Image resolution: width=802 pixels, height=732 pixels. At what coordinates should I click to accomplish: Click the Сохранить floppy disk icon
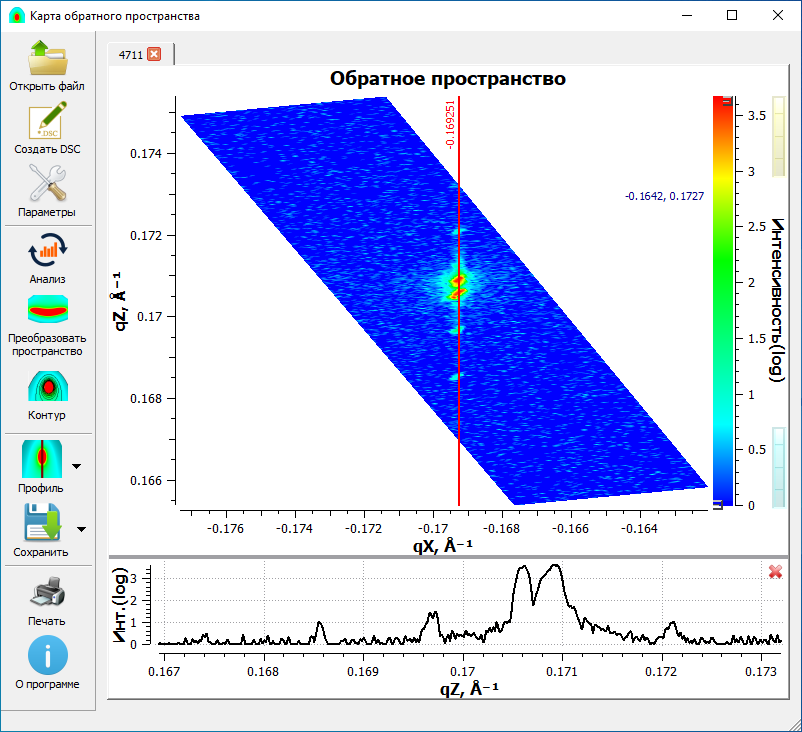(42, 523)
